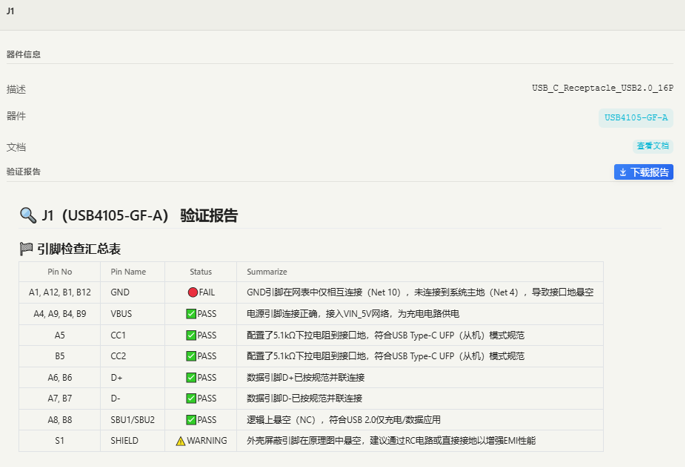Click the summary 数据引脚D+已按规范并联连接
685x467 pixels.
coord(305,377)
